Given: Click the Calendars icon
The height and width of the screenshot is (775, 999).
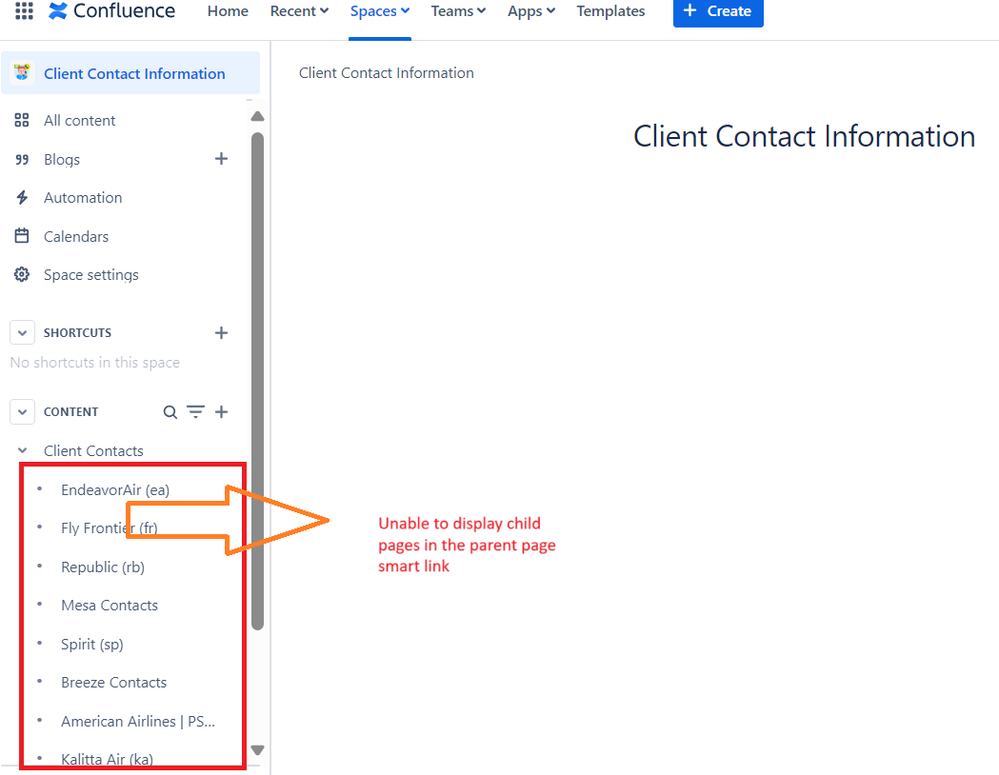Looking at the screenshot, I should (x=22, y=236).
